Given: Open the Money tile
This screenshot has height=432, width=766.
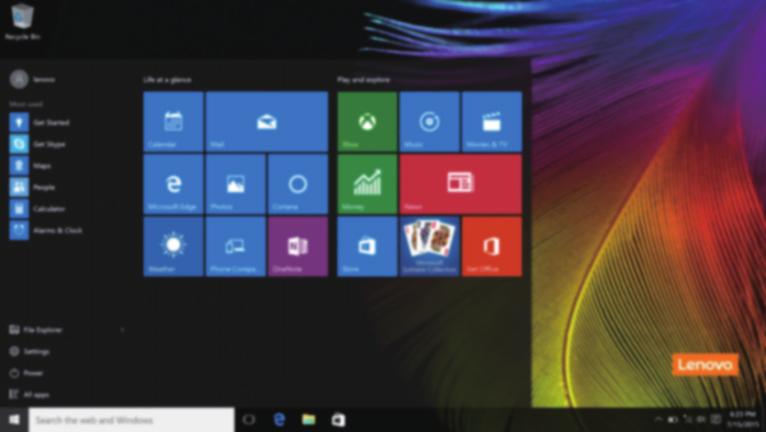Looking at the screenshot, I should click(367, 184).
